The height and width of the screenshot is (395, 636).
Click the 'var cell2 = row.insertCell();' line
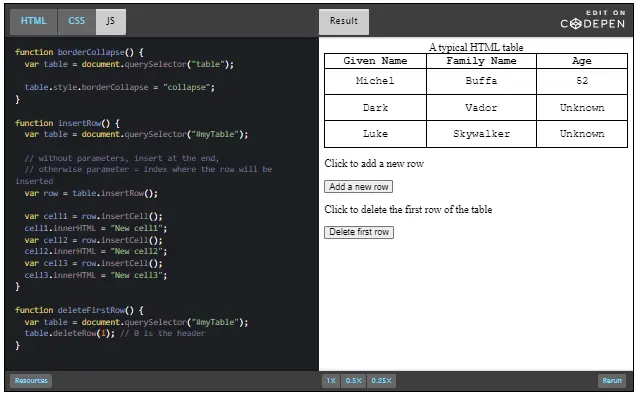[93, 240]
